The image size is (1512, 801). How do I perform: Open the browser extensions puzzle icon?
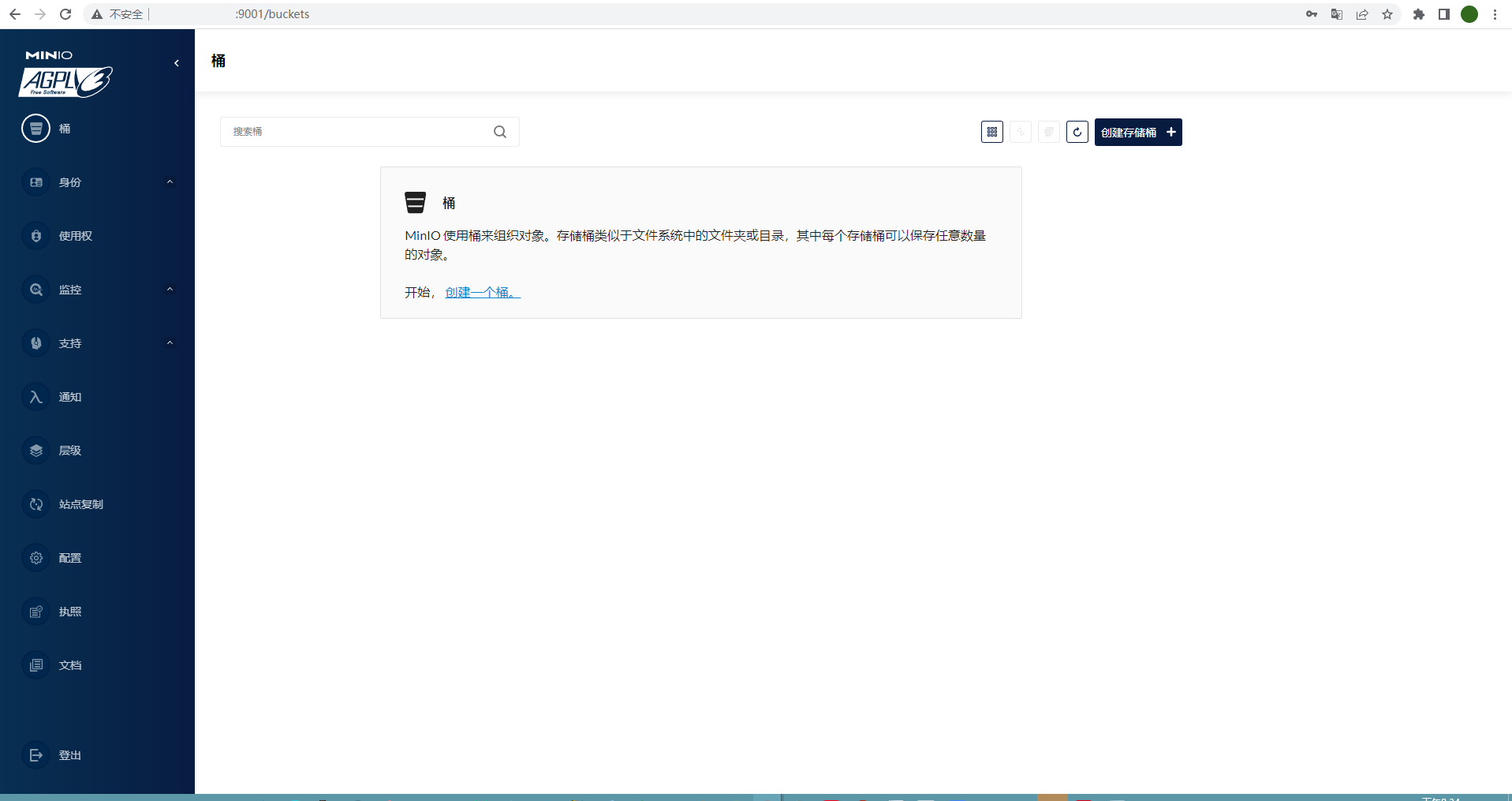click(1419, 14)
